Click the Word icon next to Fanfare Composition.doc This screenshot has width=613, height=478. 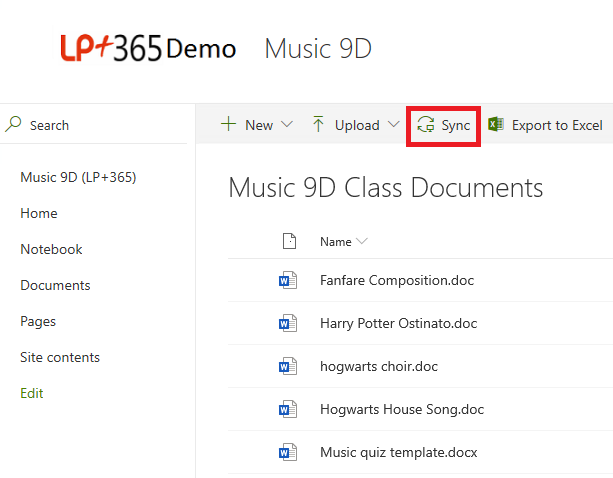pos(288,280)
